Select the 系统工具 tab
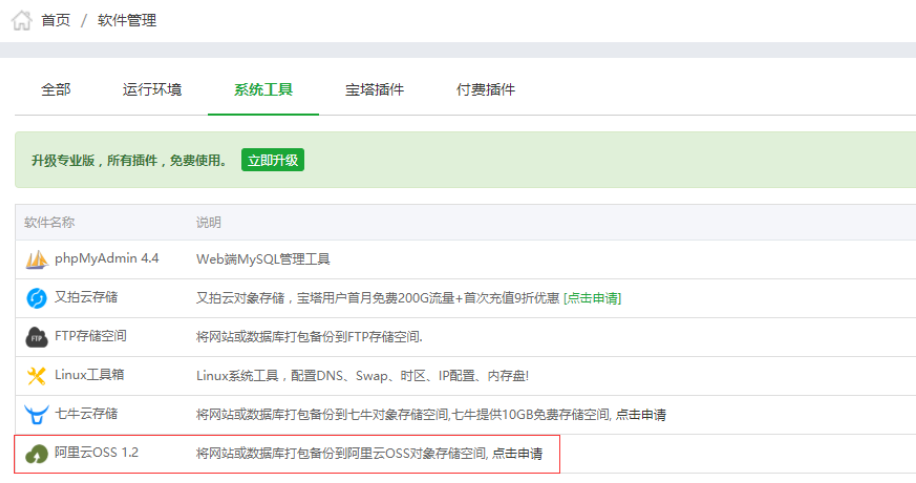Viewport: 916px width, 483px height. [263, 89]
